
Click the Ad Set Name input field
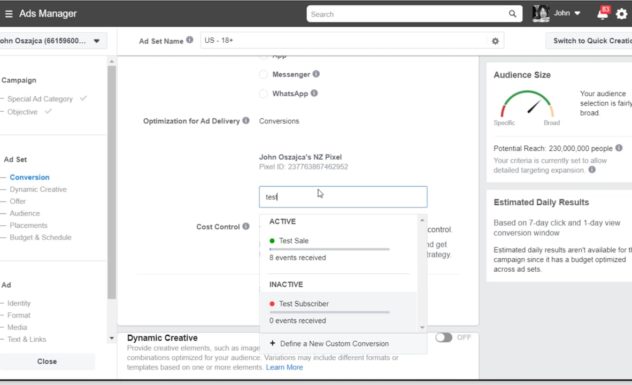pos(352,41)
